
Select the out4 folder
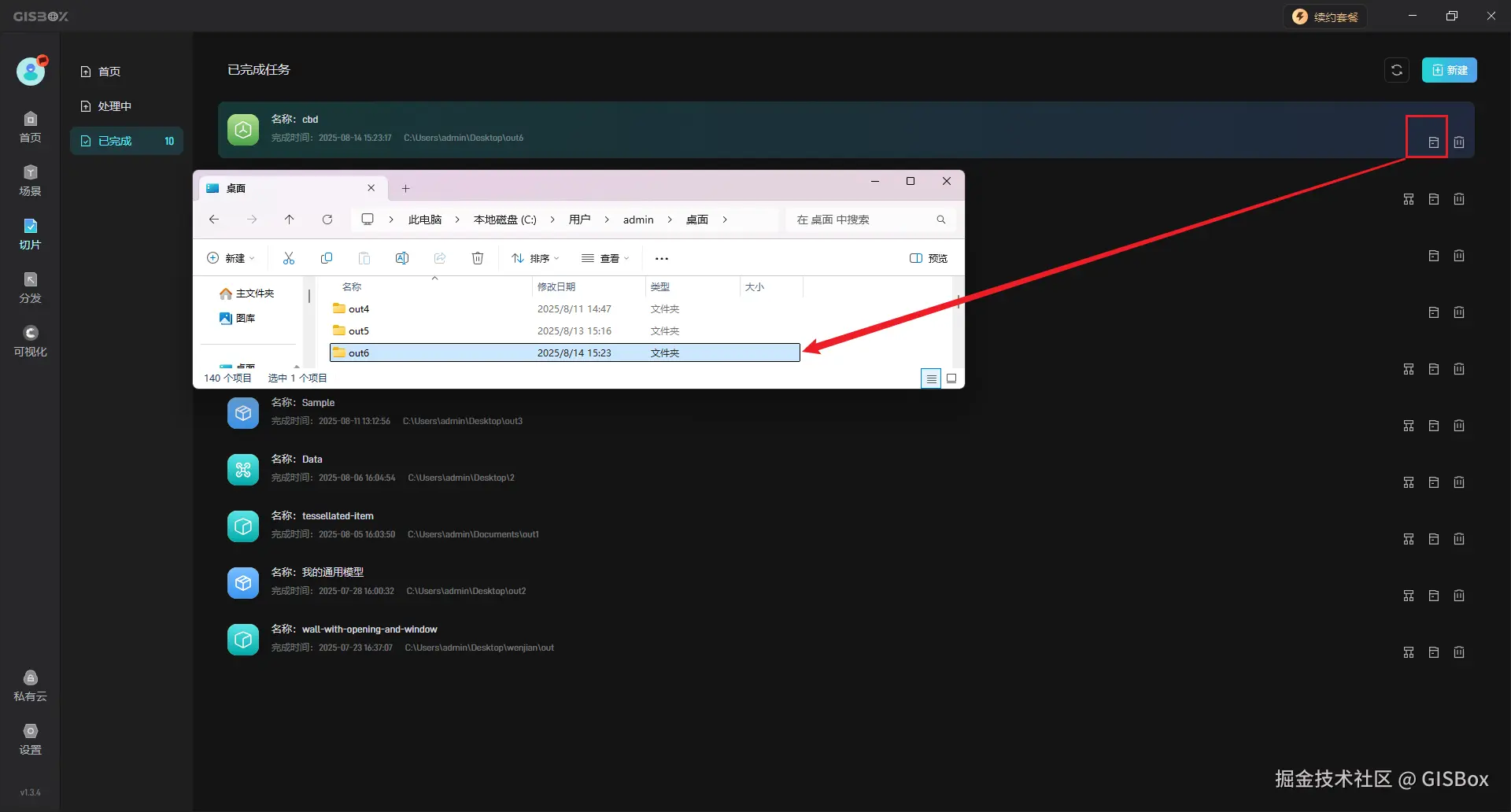click(564, 308)
